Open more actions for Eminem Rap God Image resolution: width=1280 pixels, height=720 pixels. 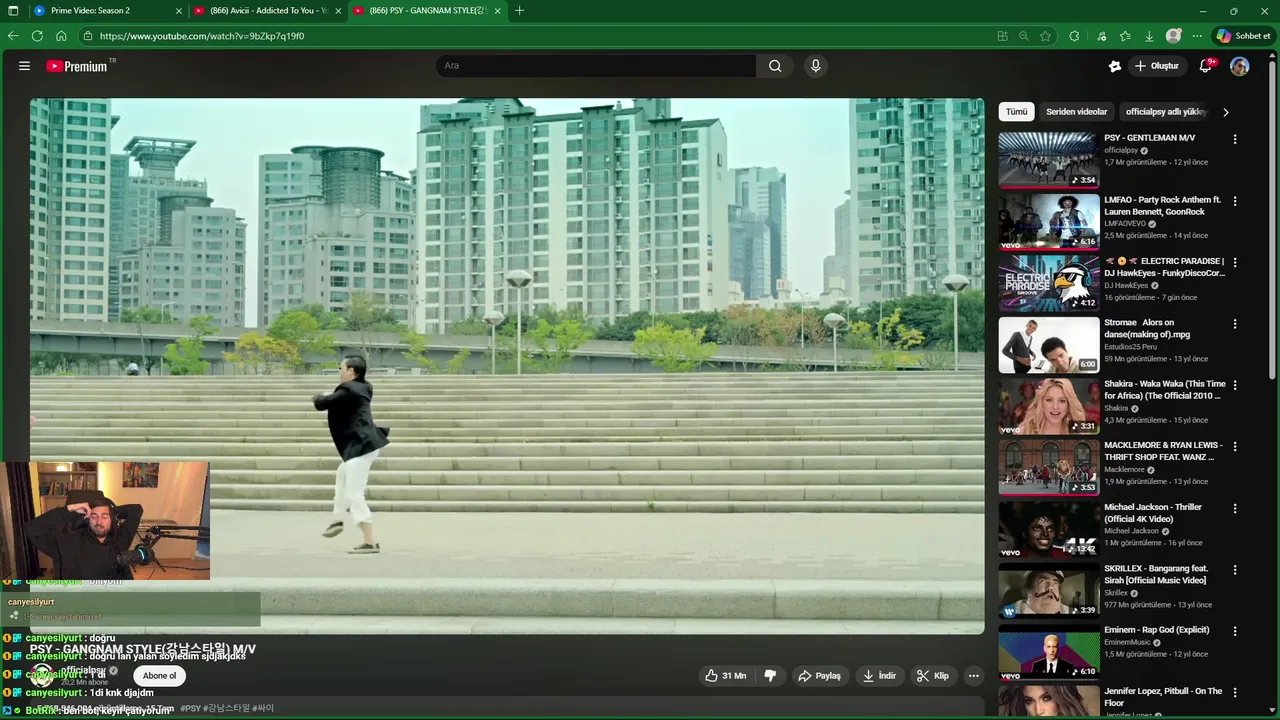pos(1235,632)
